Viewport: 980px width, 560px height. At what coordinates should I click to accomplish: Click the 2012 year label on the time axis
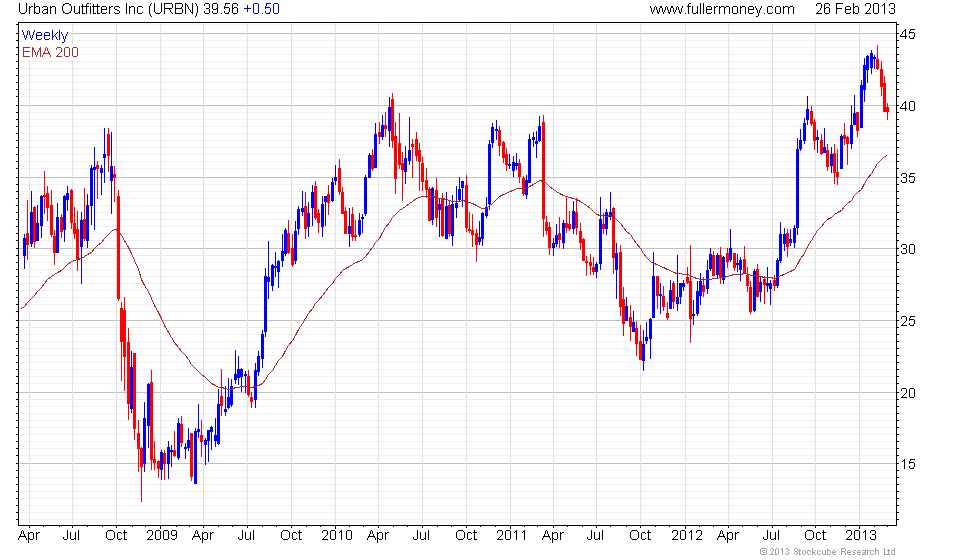(x=686, y=536)
